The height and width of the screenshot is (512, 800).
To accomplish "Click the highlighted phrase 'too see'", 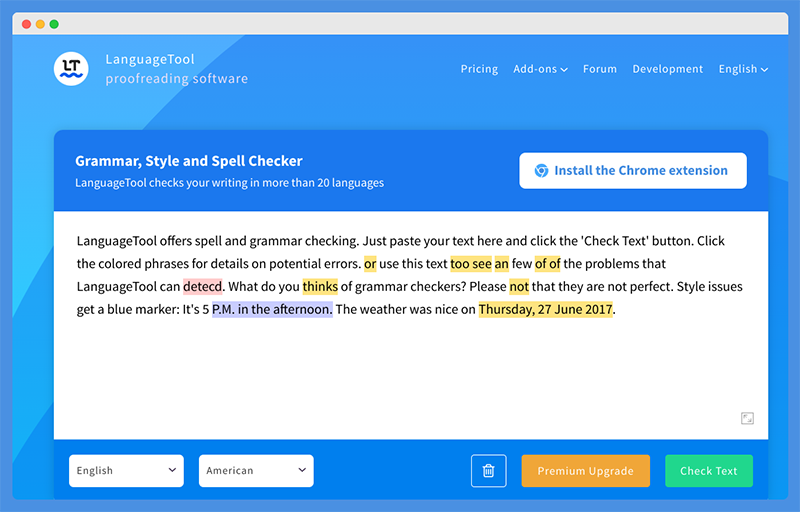I will click(471, 264).
